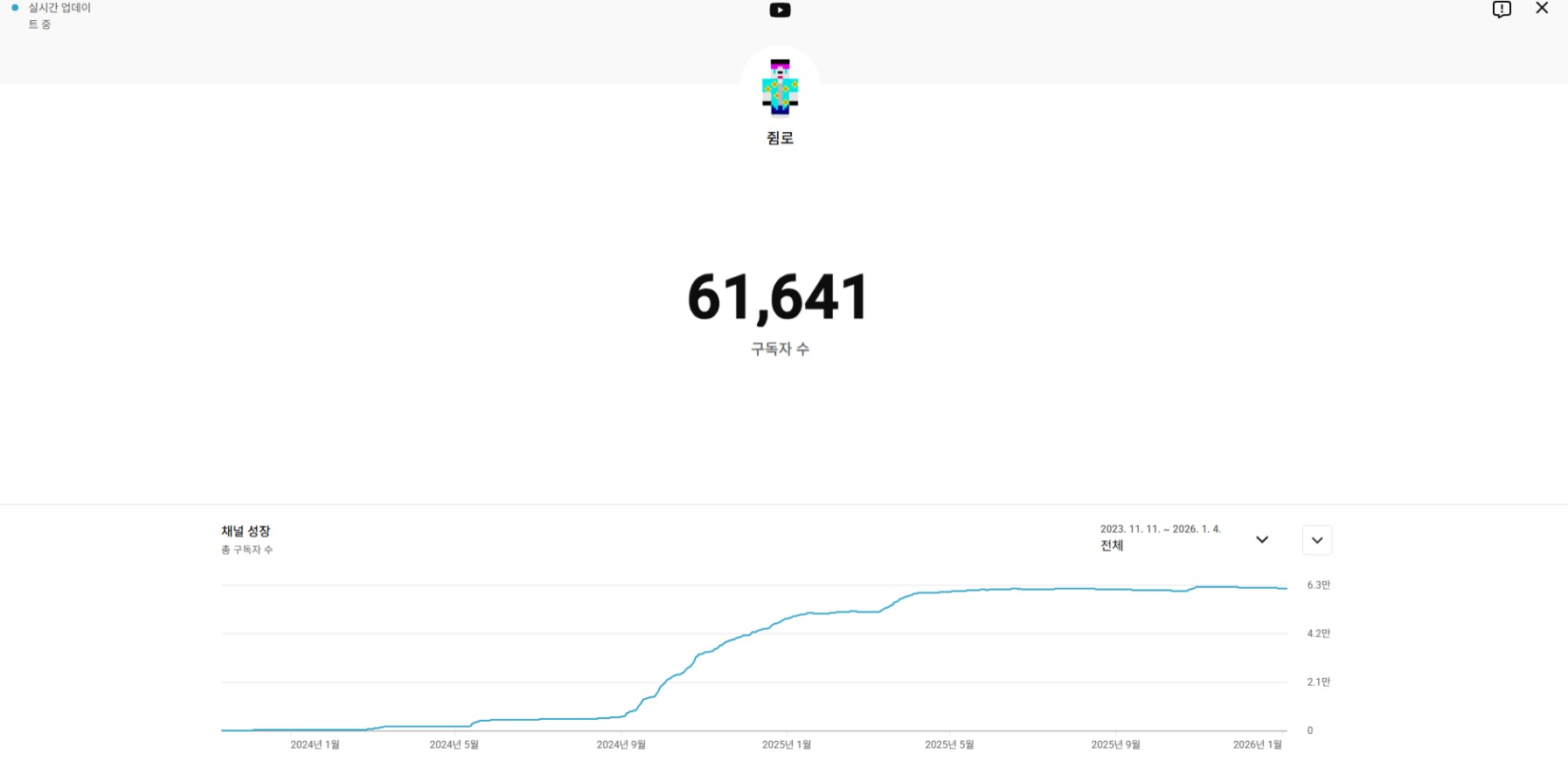The image size is (1568, 775).
Task: Open the send feedback icon
Action: (x=1502, y=10)
